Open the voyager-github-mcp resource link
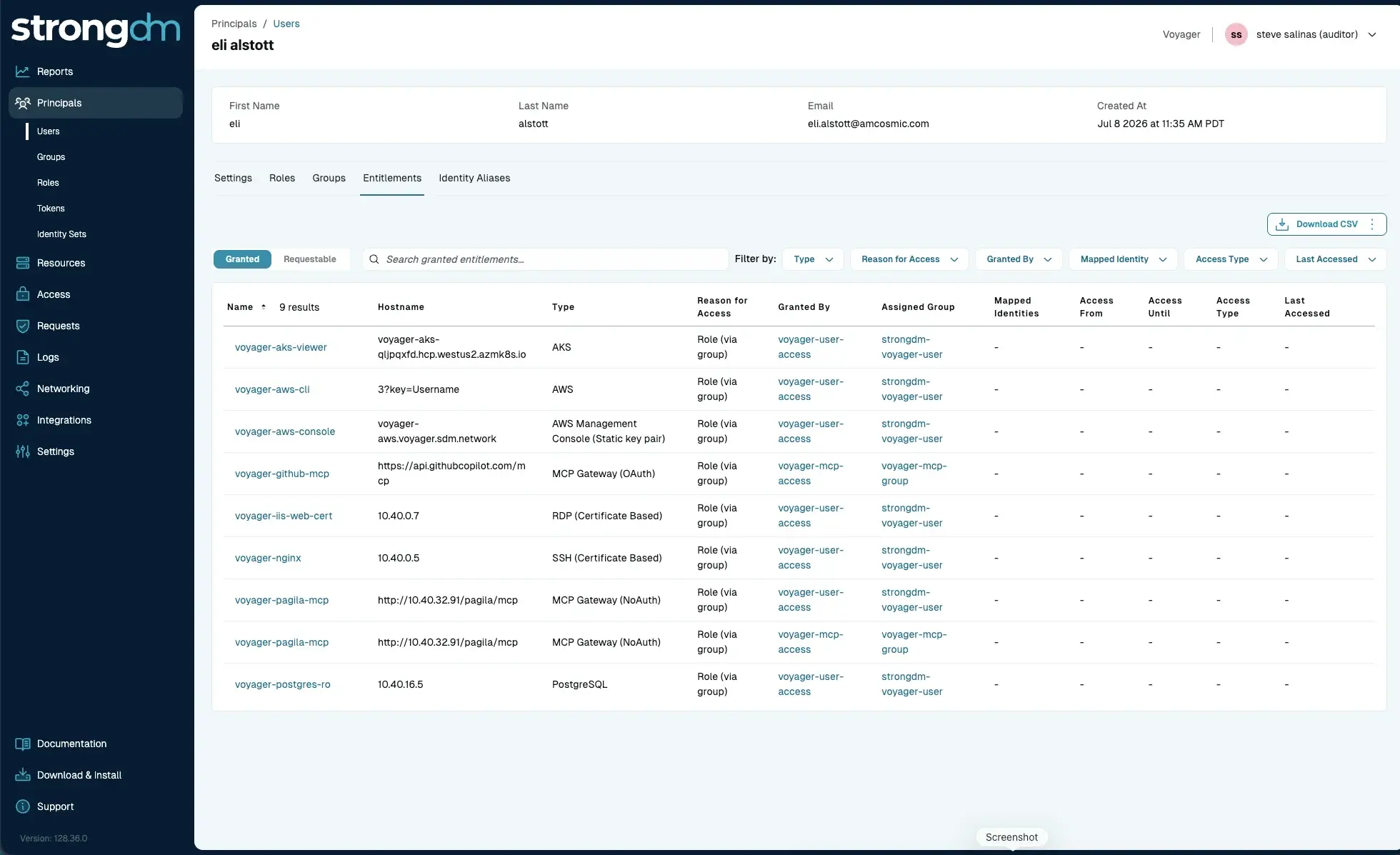Image resolution: width=1400 pixels, height=855 pixels. 282,474
